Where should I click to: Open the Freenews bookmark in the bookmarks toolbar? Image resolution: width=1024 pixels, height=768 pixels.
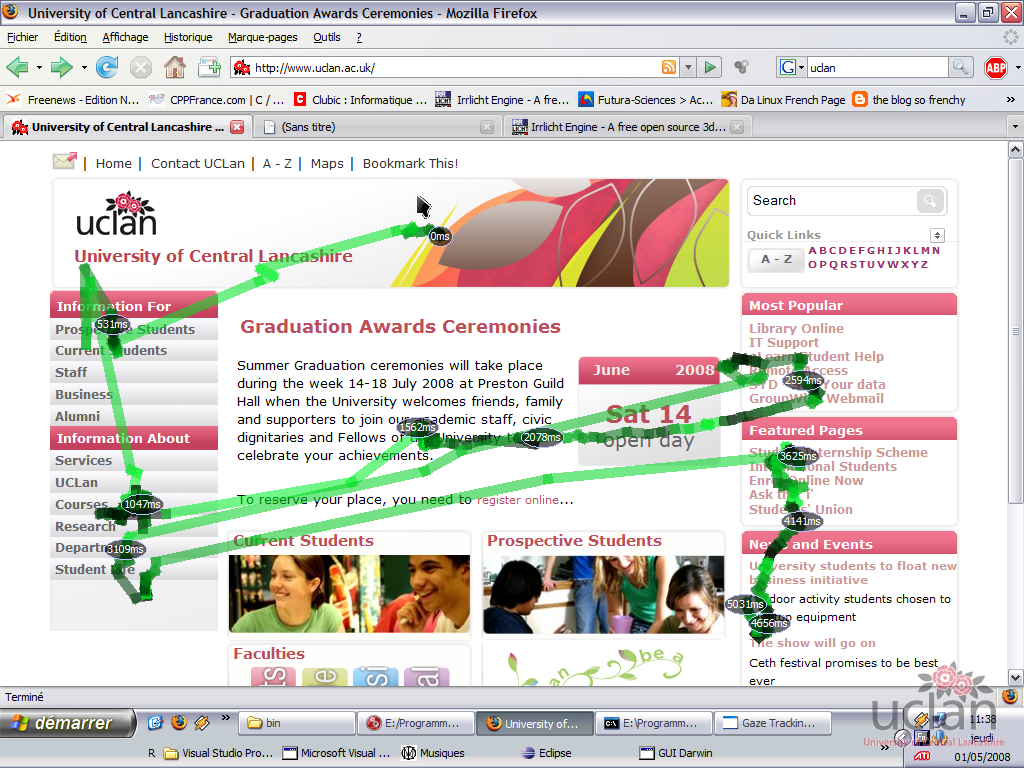pyautogui.click(x=73, y=100)
